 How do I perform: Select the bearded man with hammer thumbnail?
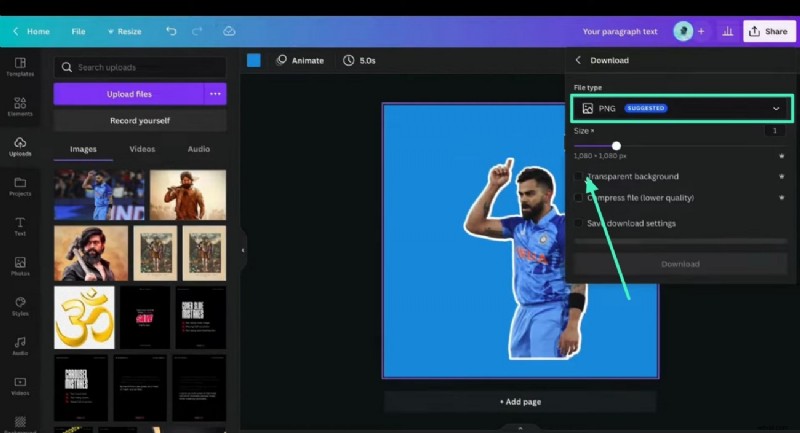click(91, 253)
